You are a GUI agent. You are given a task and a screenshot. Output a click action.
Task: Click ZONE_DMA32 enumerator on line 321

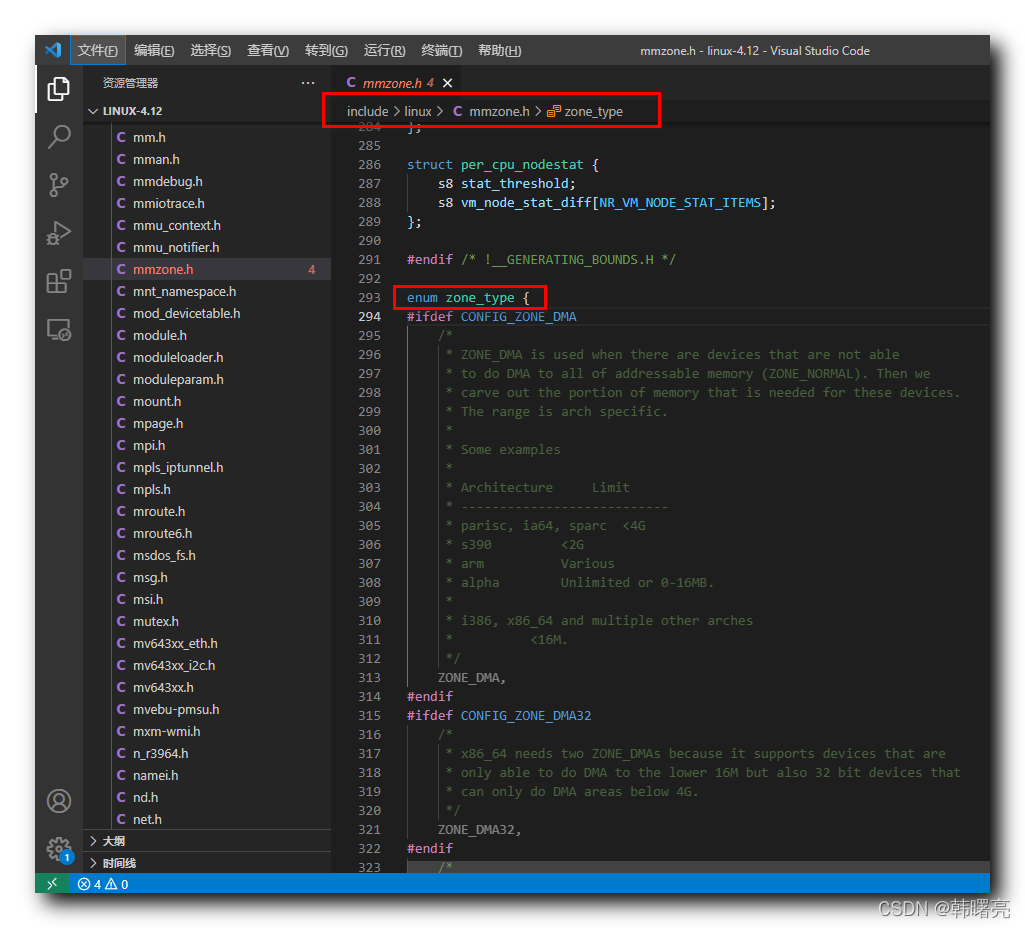click(x=478, y=830)
